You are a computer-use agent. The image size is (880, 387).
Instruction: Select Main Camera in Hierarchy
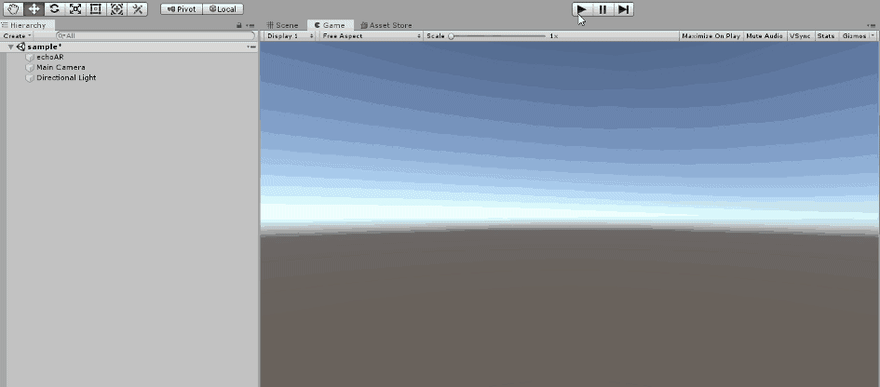pyautogui.click(x=61, y=67)
